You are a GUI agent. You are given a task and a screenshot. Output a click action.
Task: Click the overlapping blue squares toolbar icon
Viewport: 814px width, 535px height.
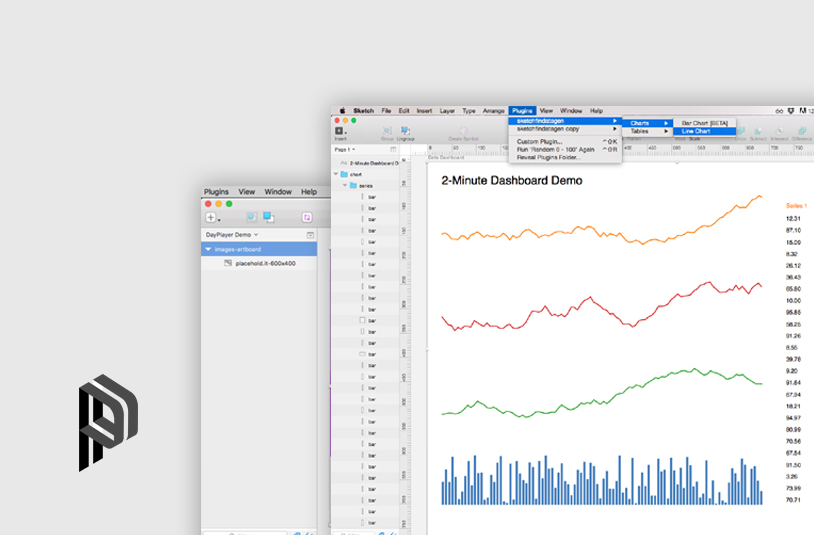coord(268,217)
